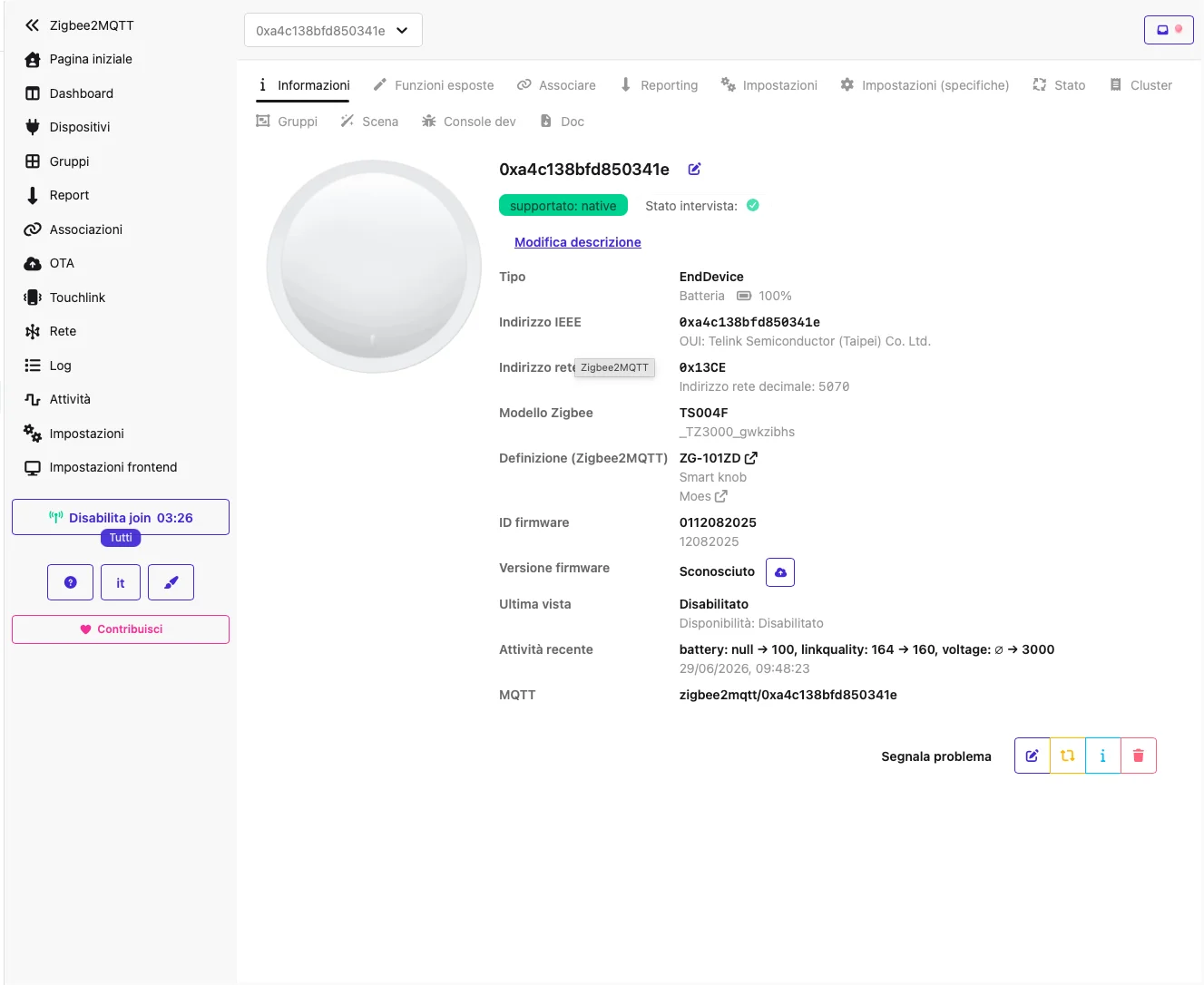This screenshot has height=985, width=1204.
Task: Click the notifications icon button at top right
Action: 1169,29
